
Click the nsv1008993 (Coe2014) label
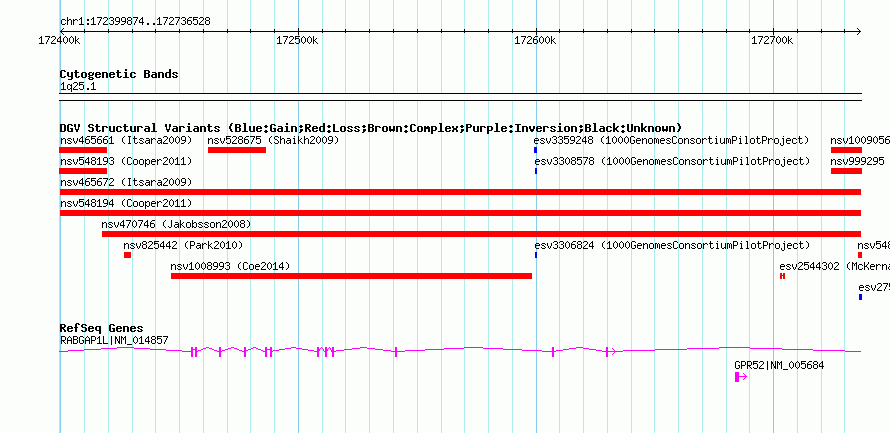230,266
